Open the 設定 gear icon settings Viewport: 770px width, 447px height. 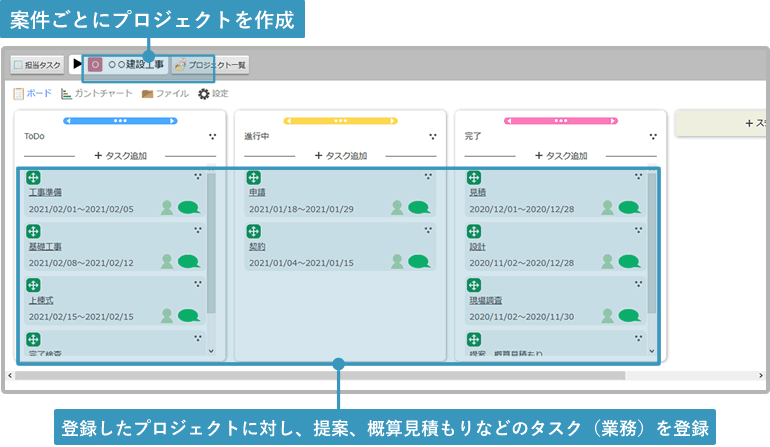click(x=204, y=94)
